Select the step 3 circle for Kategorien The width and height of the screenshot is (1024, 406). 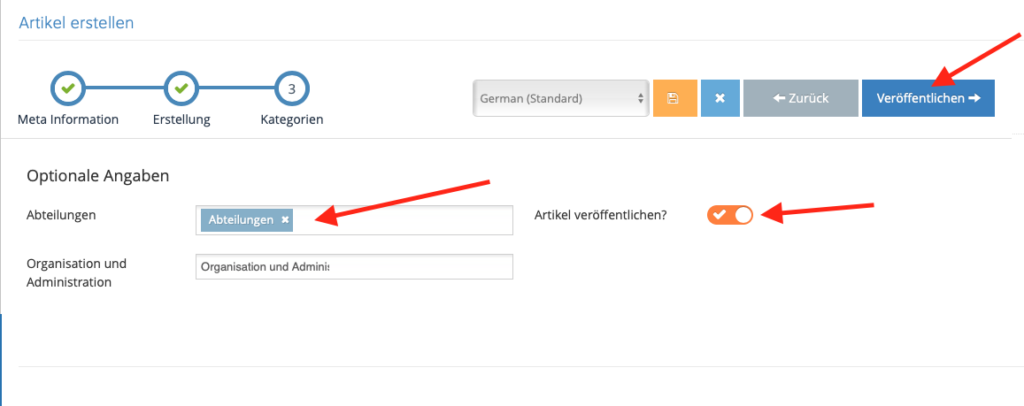pos(292,89)
